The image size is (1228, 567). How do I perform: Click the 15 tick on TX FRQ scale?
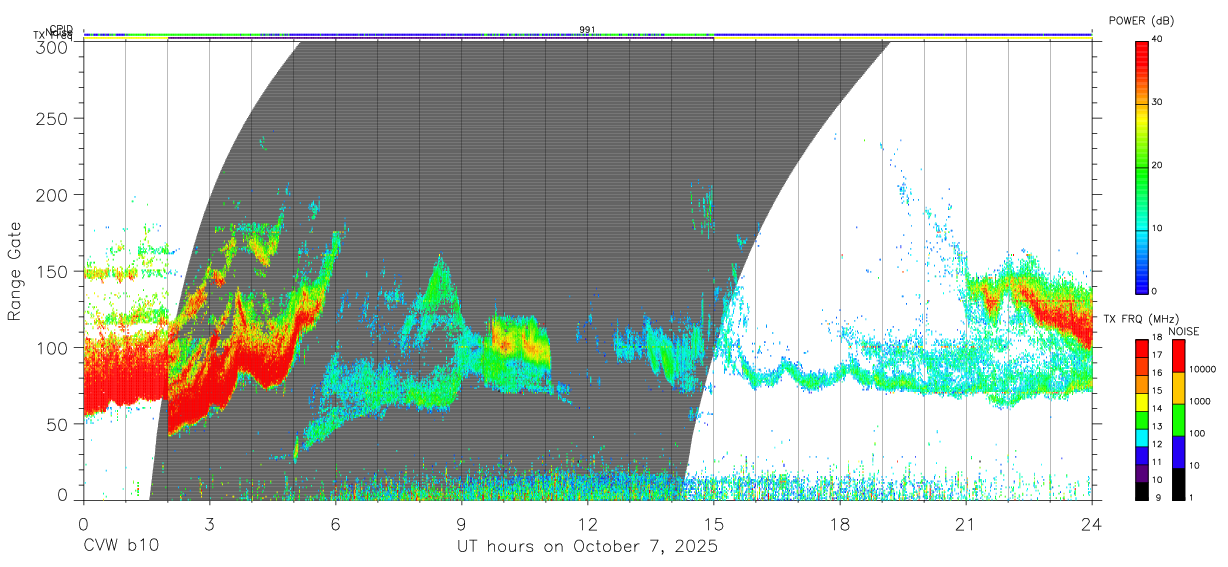pyautogui.click(x=1157, y=390)
